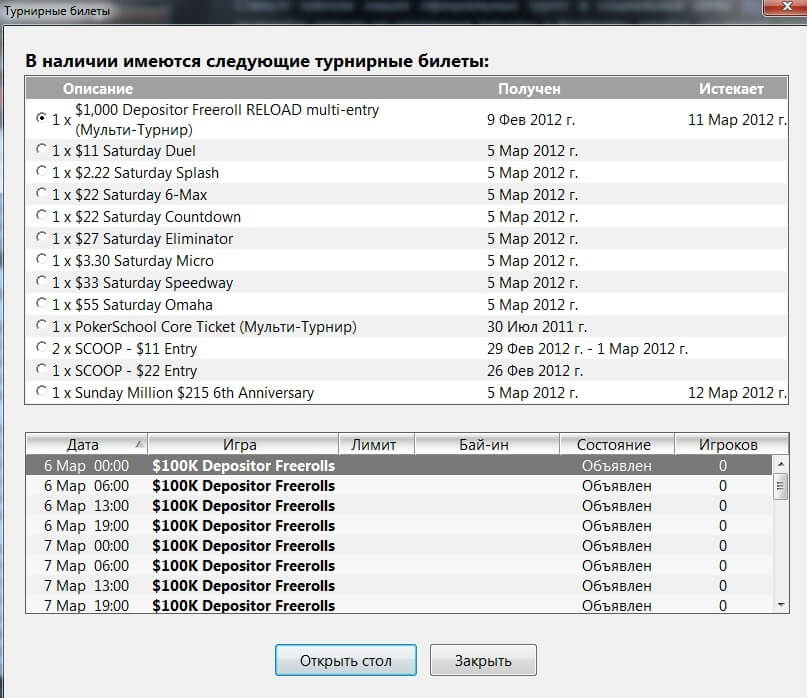Click the 11 Мар 2012 г. expiry date

click(x=737, y=120)
